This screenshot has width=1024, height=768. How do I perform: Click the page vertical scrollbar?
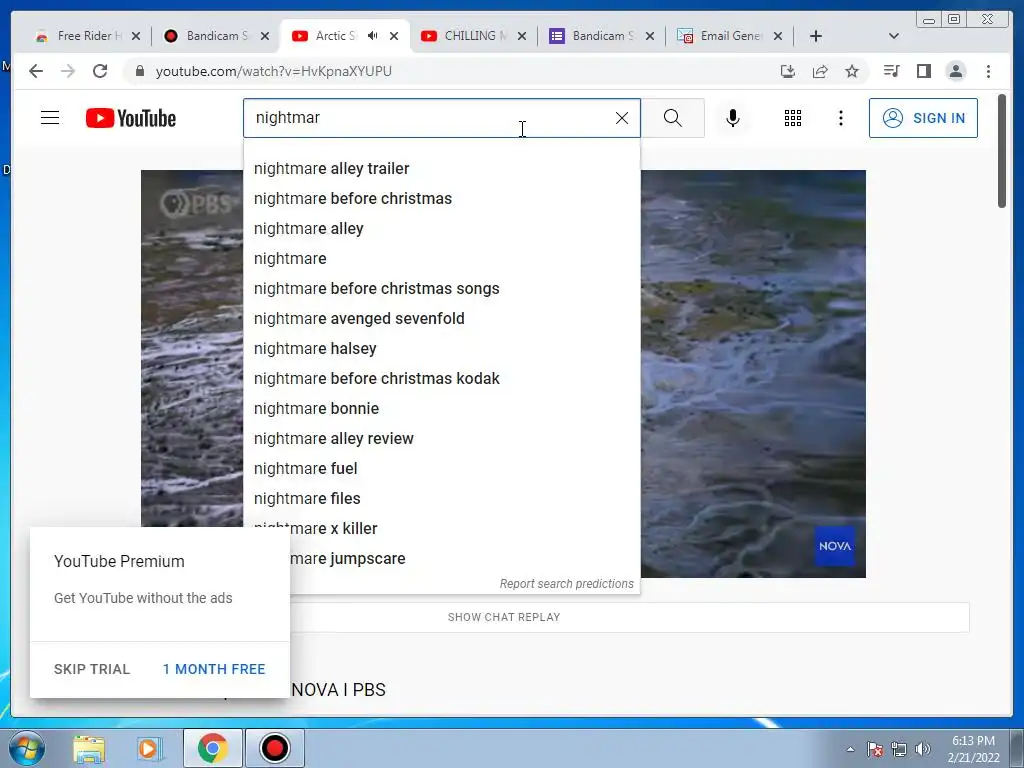click(1002, 152)
